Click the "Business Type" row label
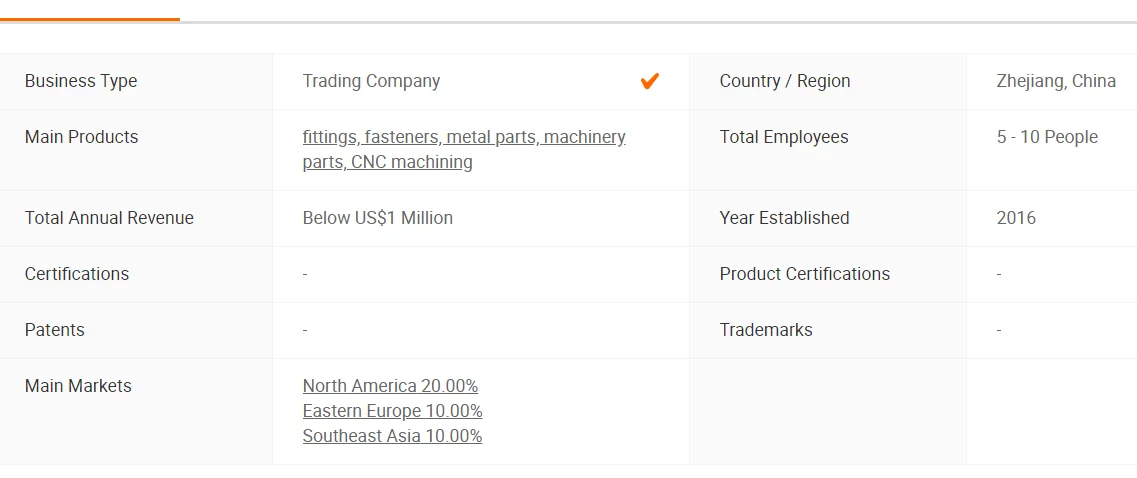 [x=81, y=81]
